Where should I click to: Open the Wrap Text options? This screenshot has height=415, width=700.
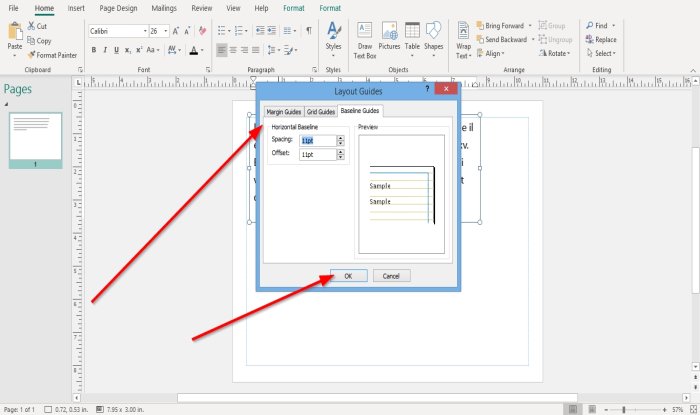pyautogui.click(x=463, y=40)
